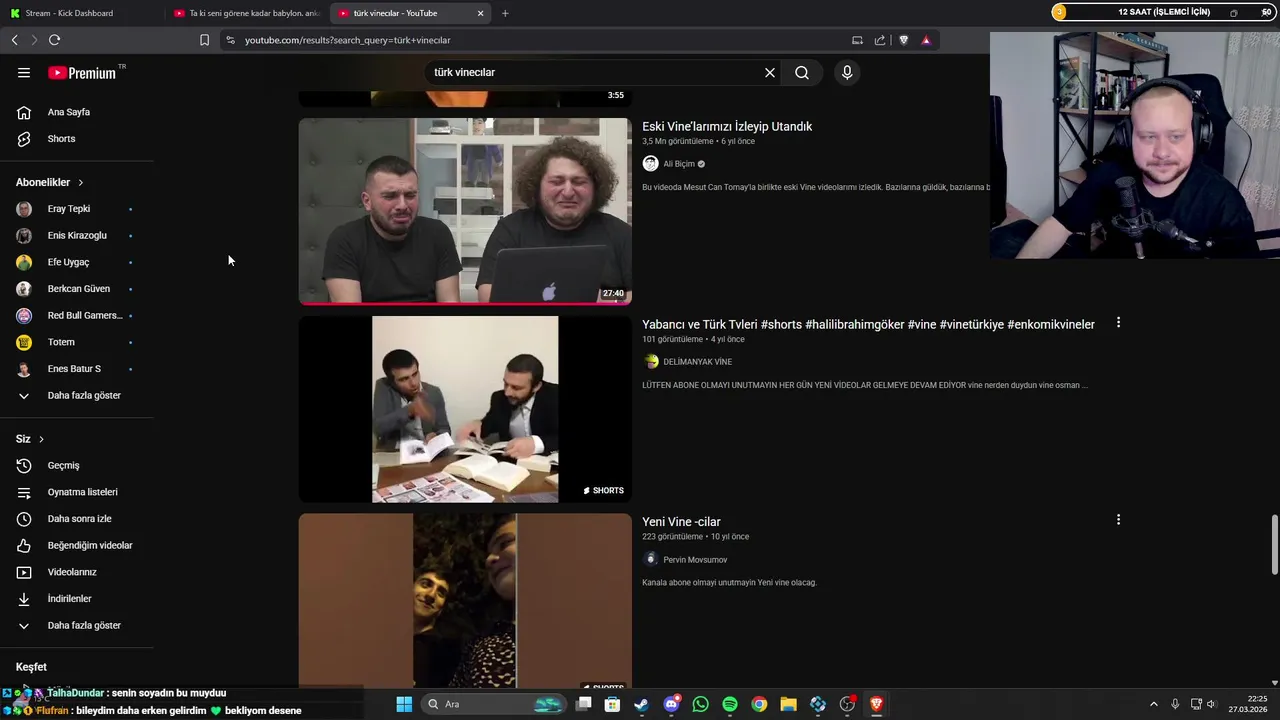Open a new browser tab
Viewport: 1280px width, 720px height.
[x=505, y=14]
